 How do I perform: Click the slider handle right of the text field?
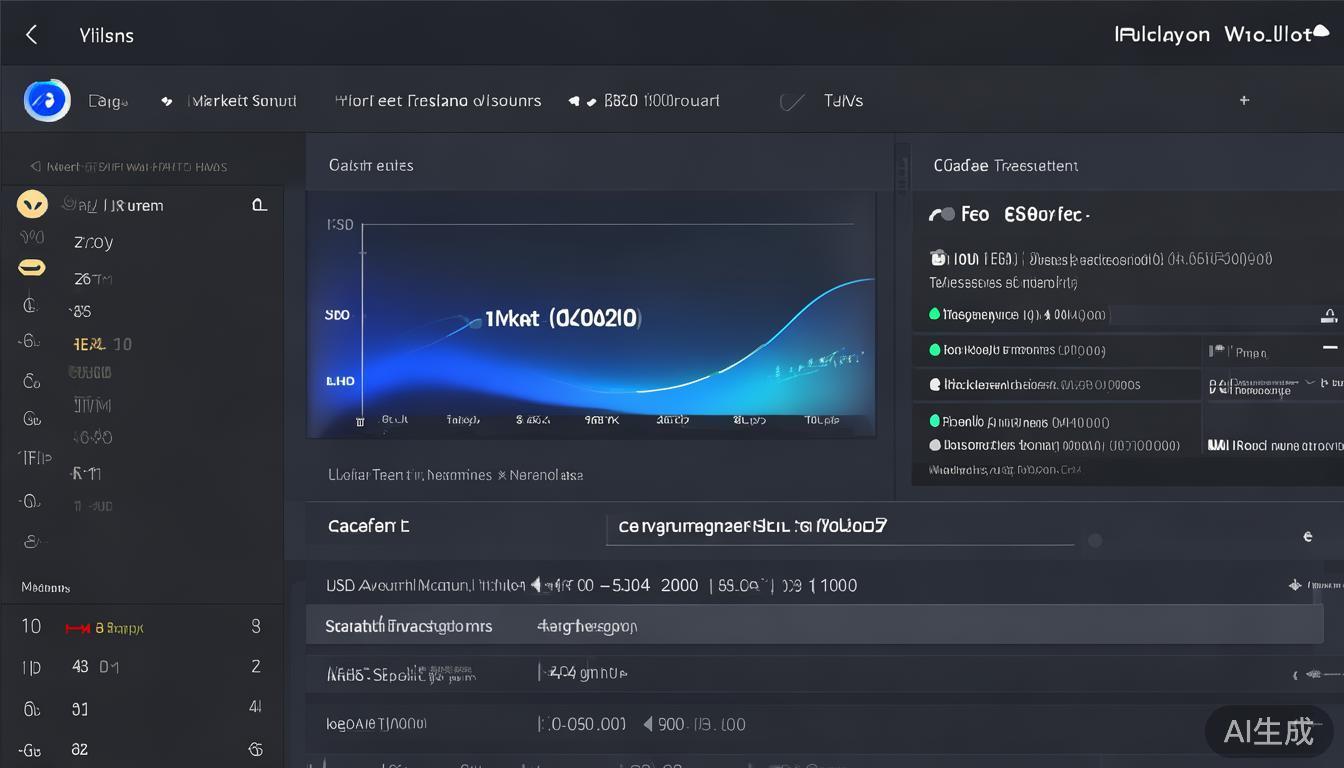coord(1095,540)
